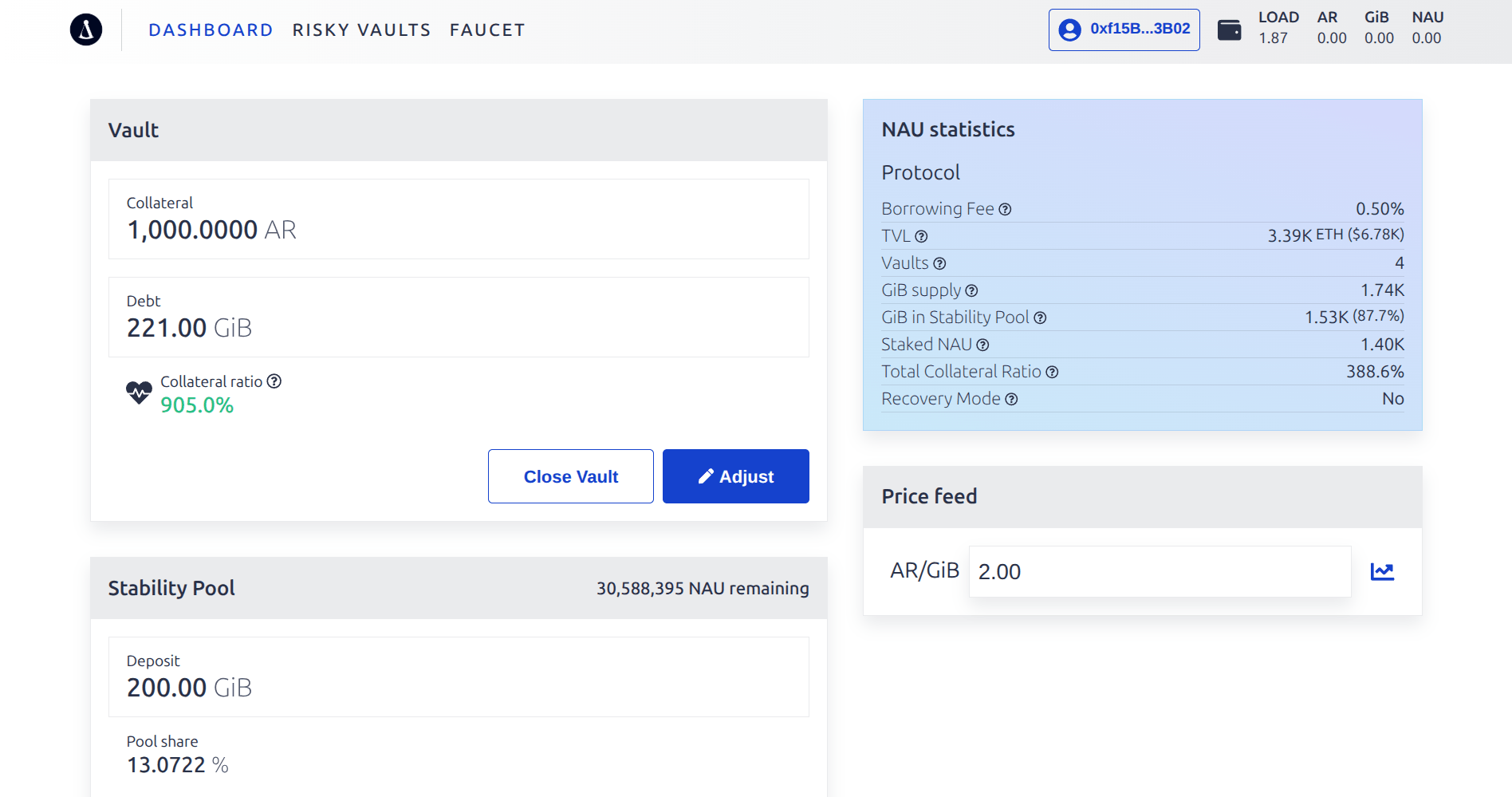Click the price feed chart icon
Screen dimensions: 1512x797
coord(1382,571)
